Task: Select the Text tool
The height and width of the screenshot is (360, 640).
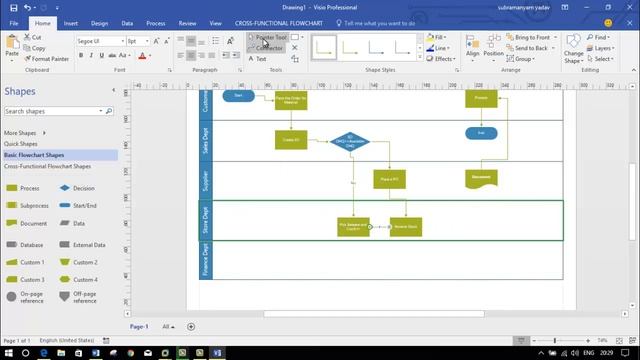Action: click(258, 59)
